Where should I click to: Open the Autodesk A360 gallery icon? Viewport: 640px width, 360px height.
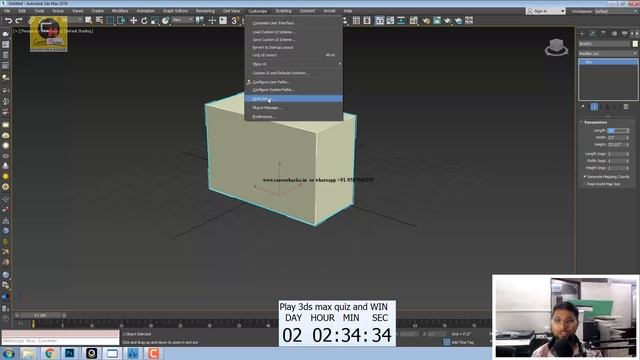tap(469, 20)
